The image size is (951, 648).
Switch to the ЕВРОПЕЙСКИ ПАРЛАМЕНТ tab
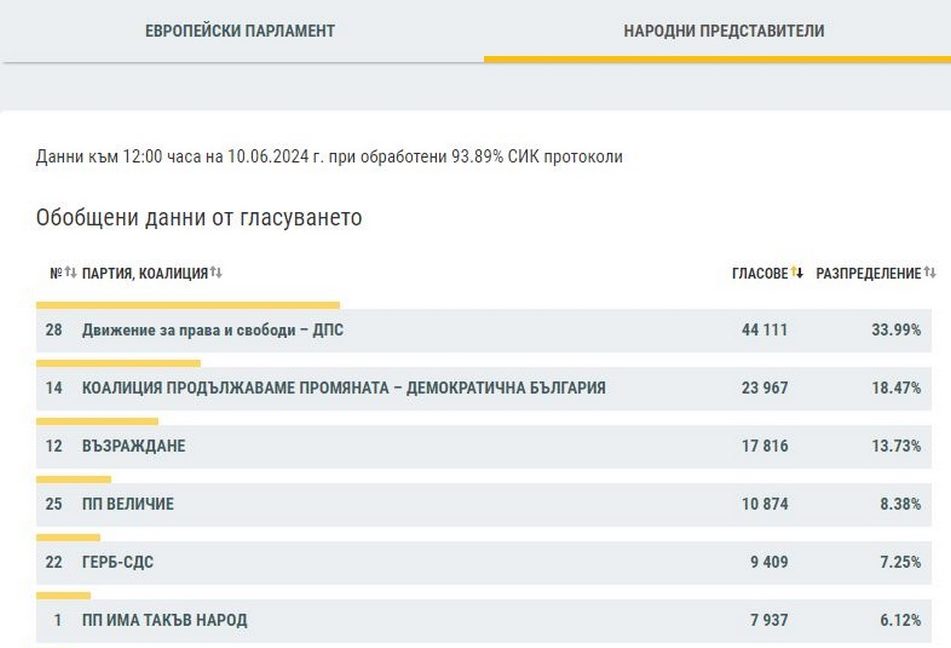(240, 31)
